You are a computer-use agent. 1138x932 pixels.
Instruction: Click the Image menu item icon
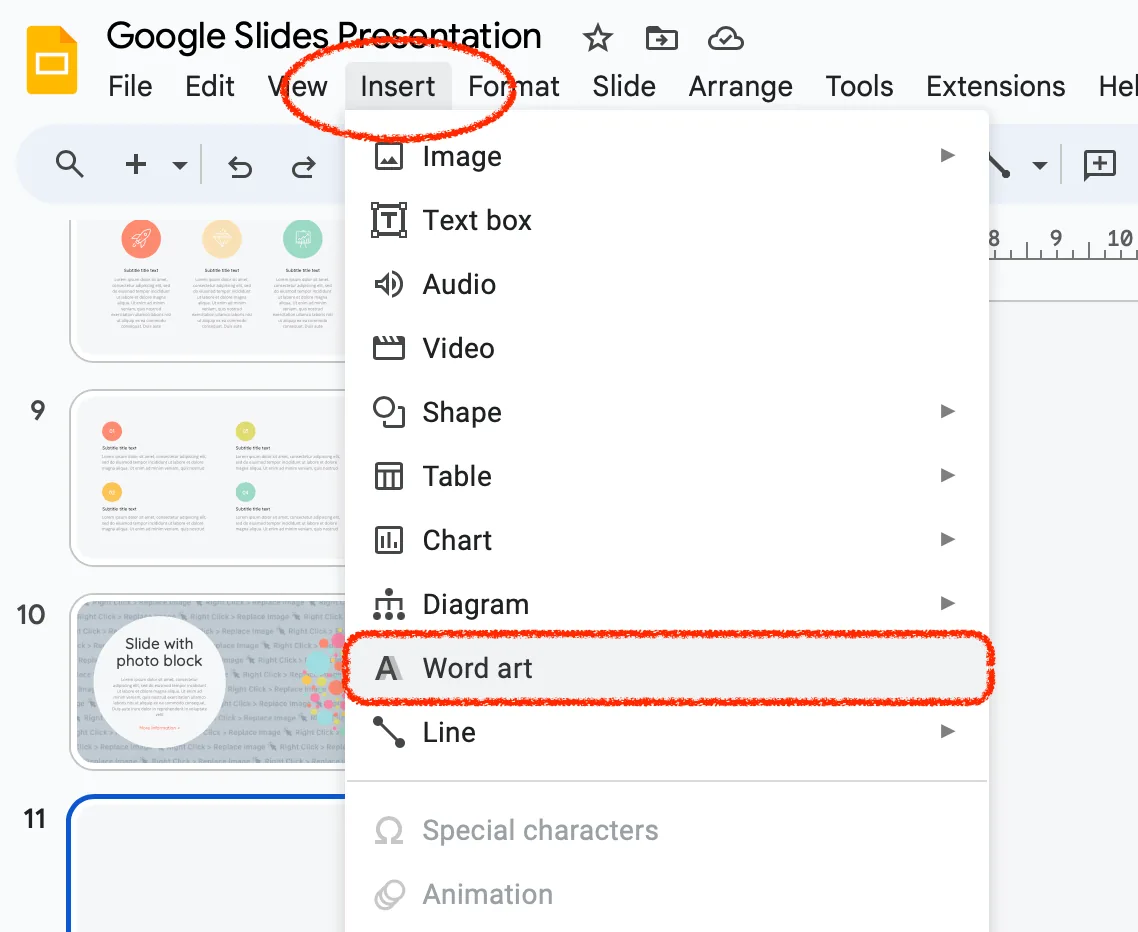click(x=389, y=156)
